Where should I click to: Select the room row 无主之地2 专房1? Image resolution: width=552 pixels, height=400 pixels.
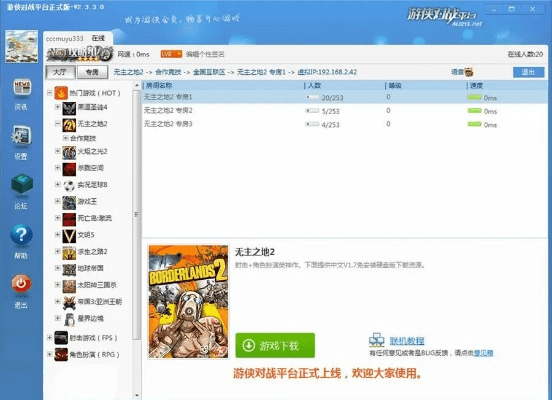click(345, 97)
